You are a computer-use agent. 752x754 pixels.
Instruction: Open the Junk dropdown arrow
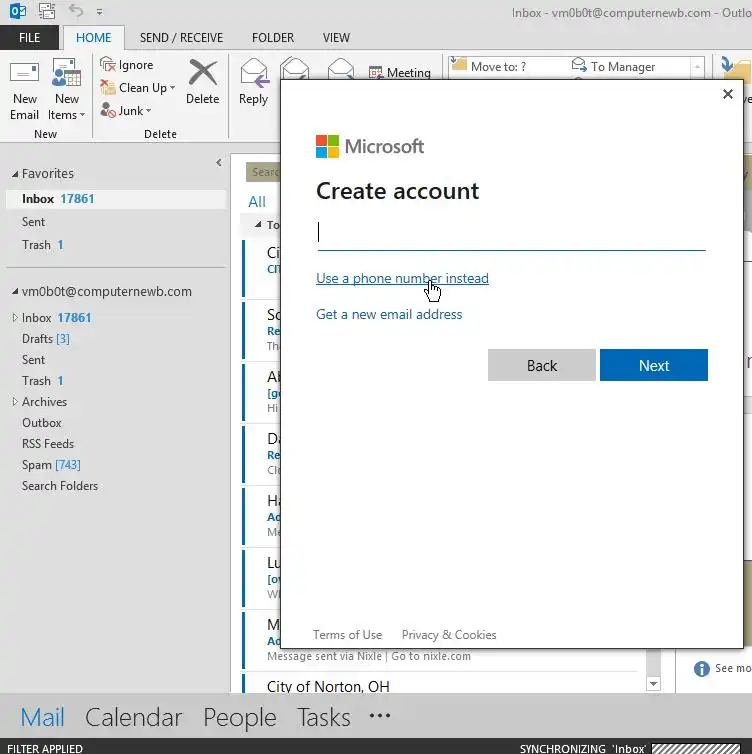pyautogui.click(x=149, y=111)
